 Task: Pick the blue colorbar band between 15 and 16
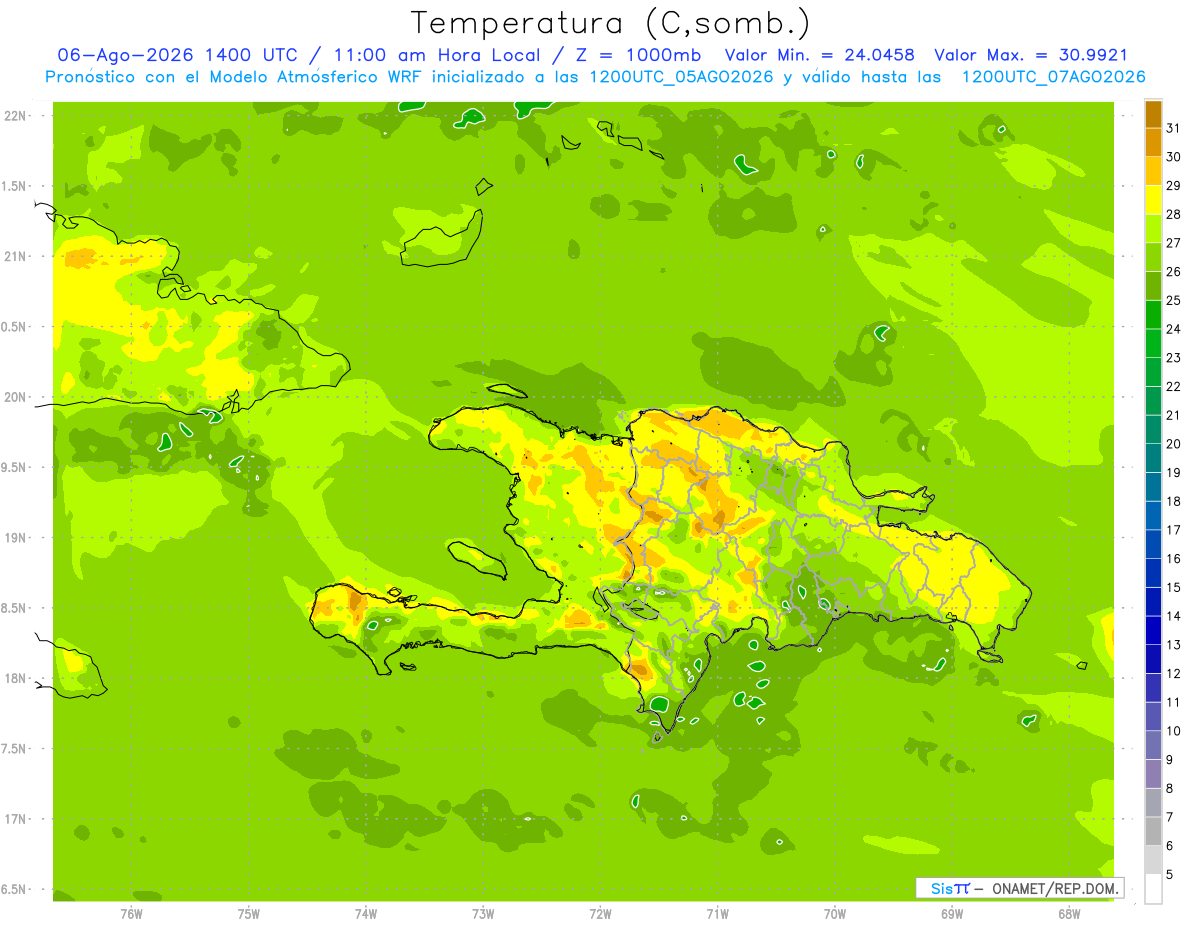(1153, 573)
